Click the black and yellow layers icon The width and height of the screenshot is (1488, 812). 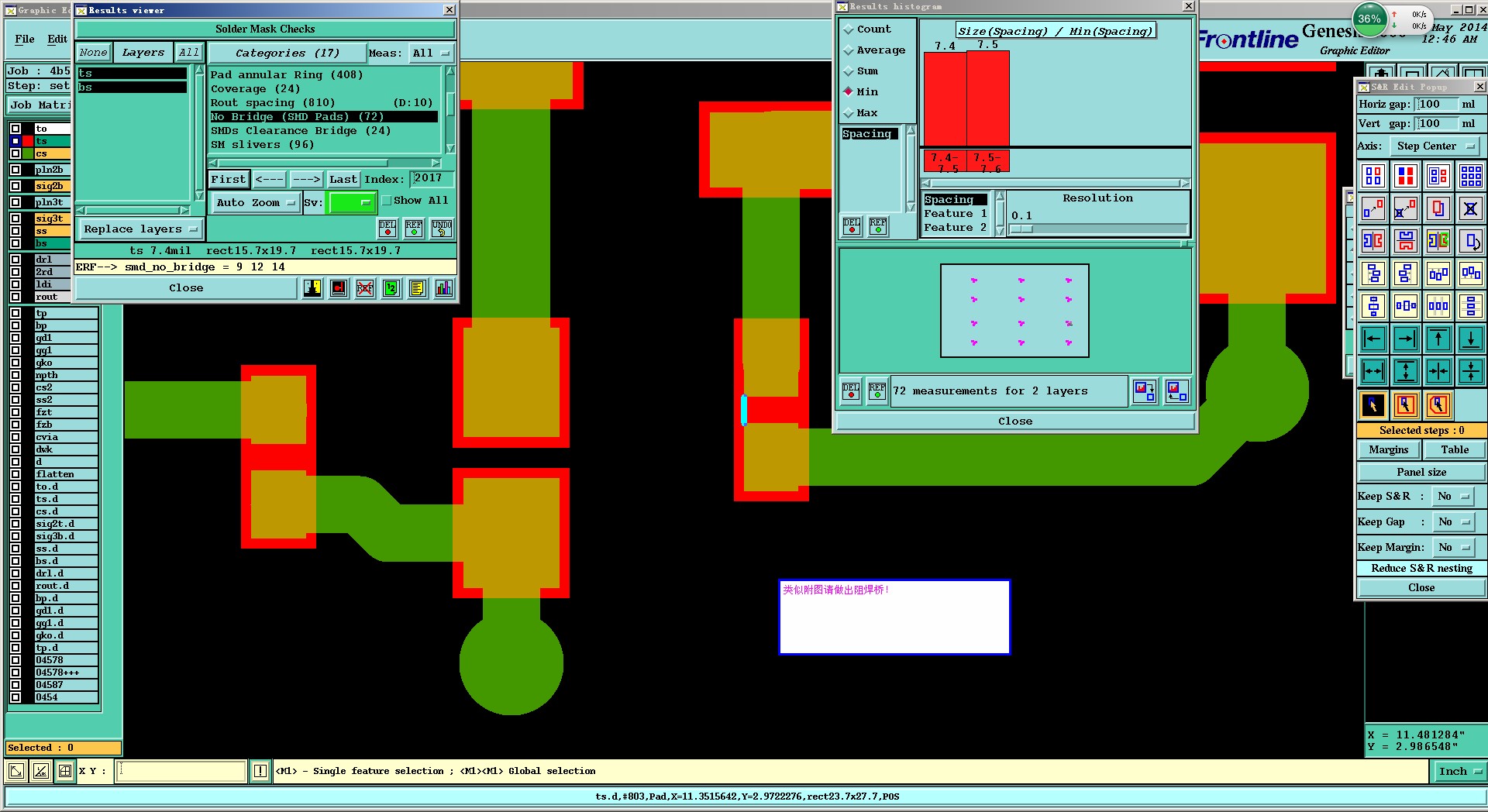click(x=312, y=288)
